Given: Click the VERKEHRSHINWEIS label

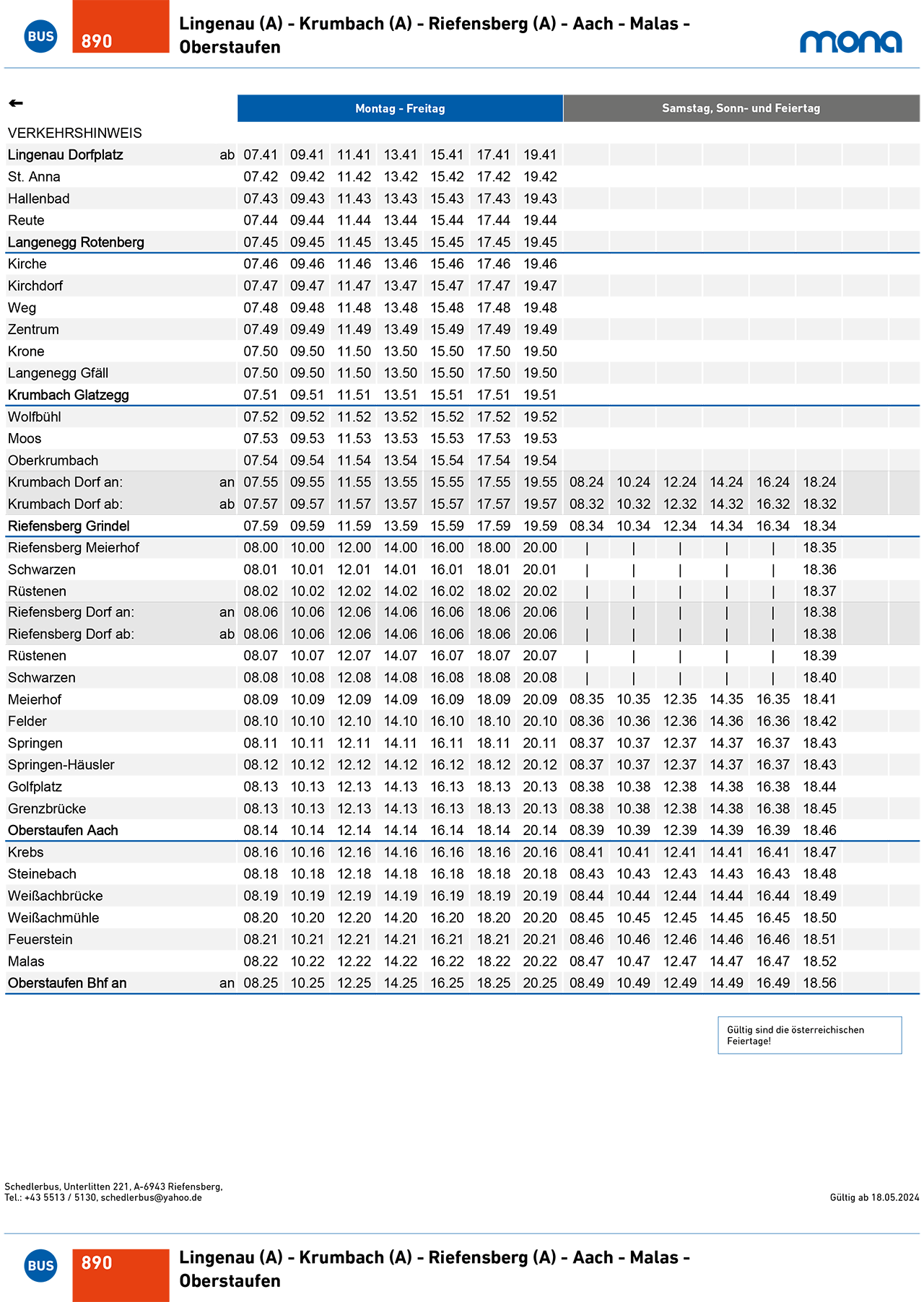Looking at the screenshot, I should click(75, 133).
